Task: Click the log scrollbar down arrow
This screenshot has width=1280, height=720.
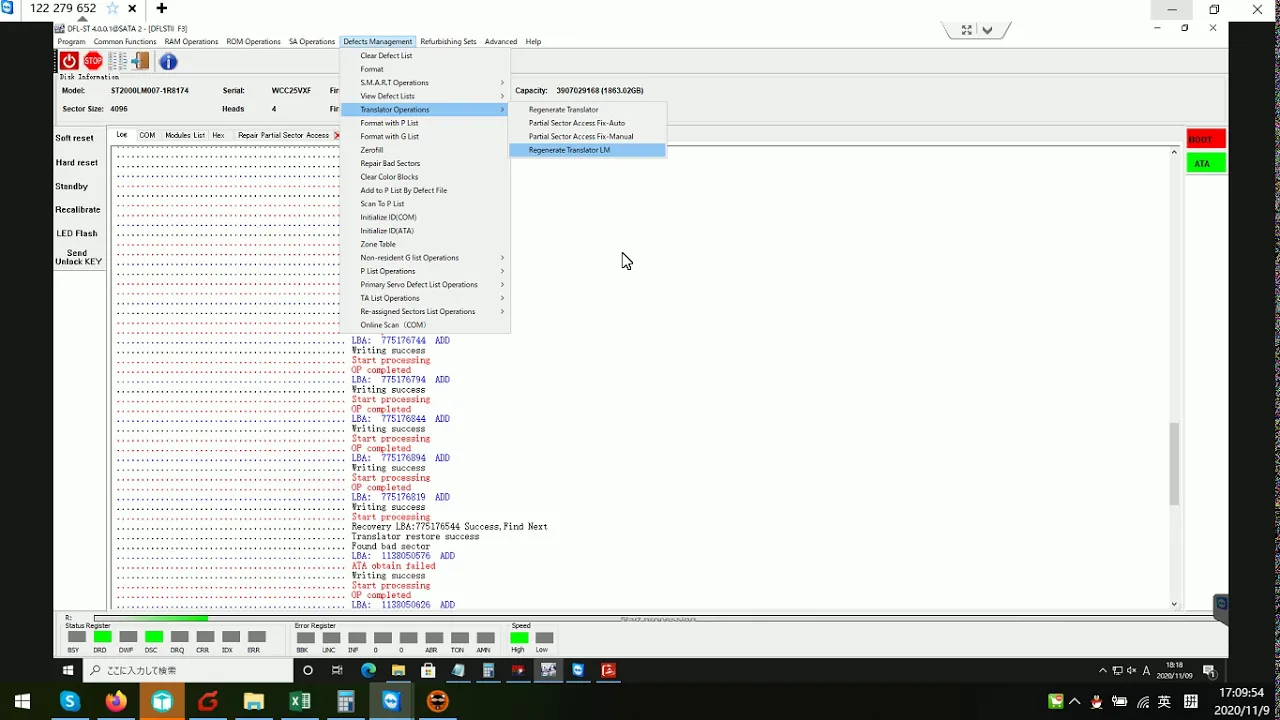Action: click(1174, 604)
